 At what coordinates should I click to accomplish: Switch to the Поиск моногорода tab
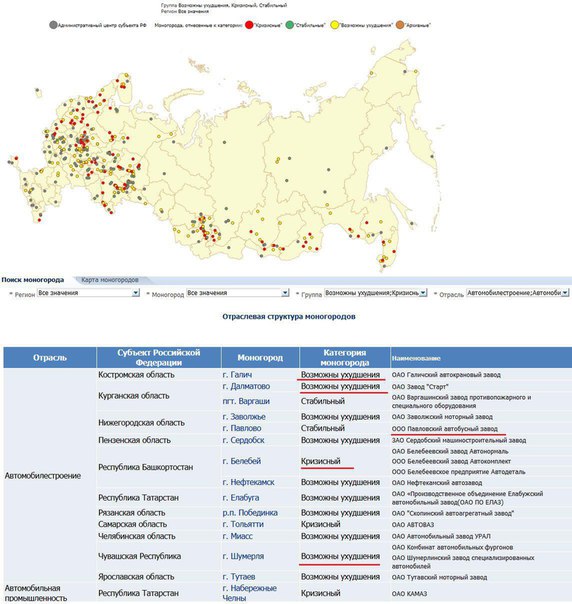click(33, 280)
